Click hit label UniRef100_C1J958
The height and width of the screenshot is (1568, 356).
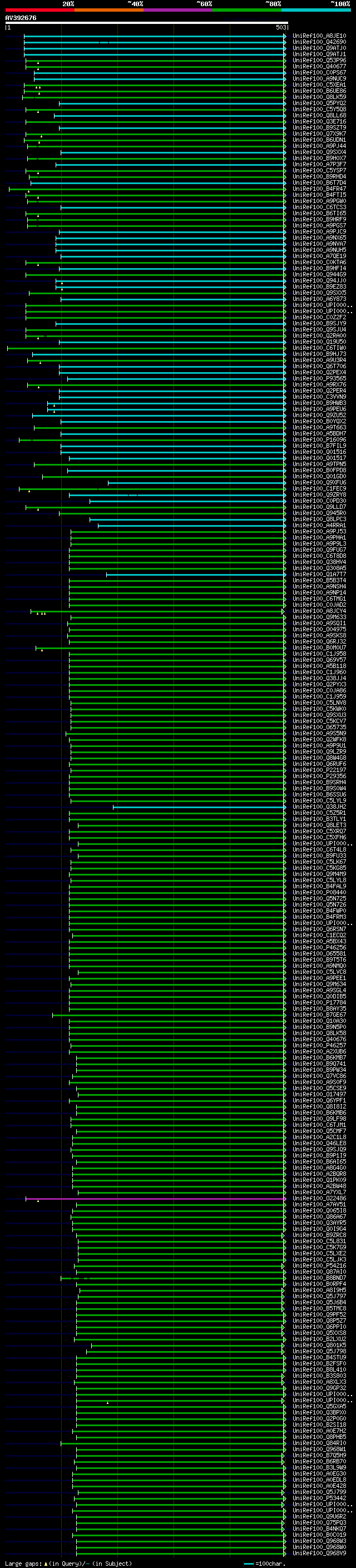point(319,654)
